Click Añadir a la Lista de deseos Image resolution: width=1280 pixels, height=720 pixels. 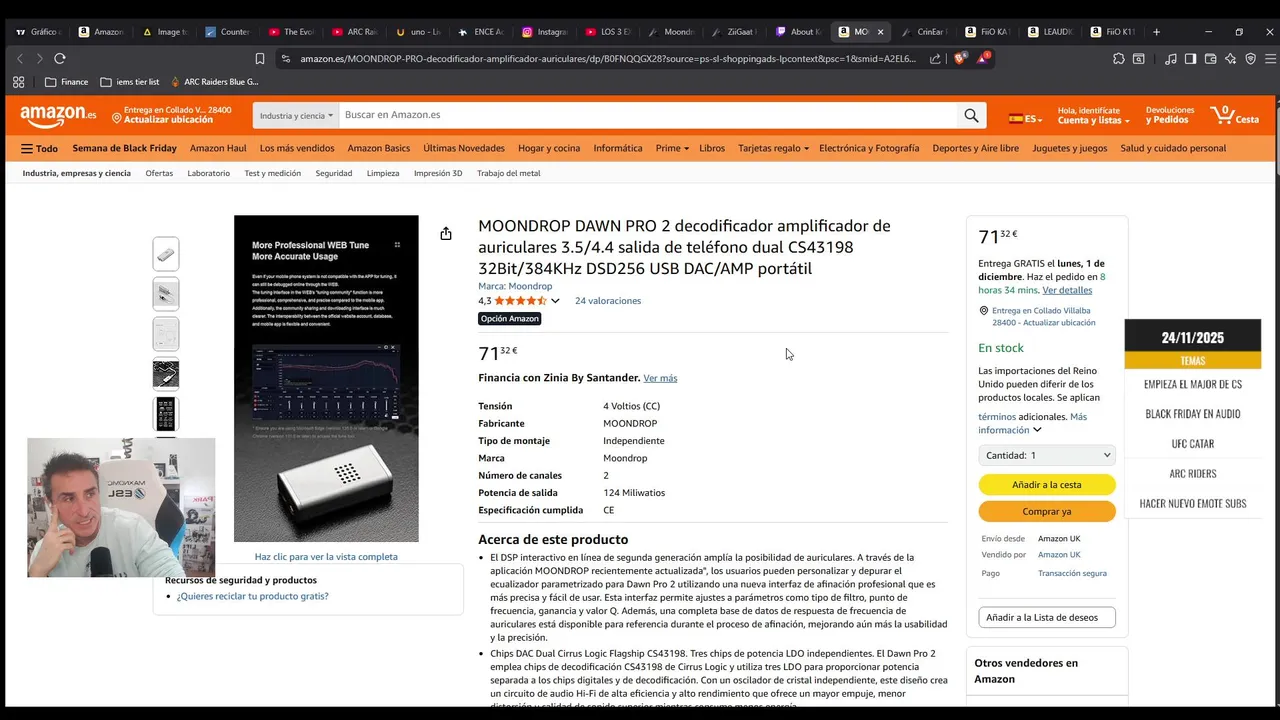click(x=1047, y=617)
